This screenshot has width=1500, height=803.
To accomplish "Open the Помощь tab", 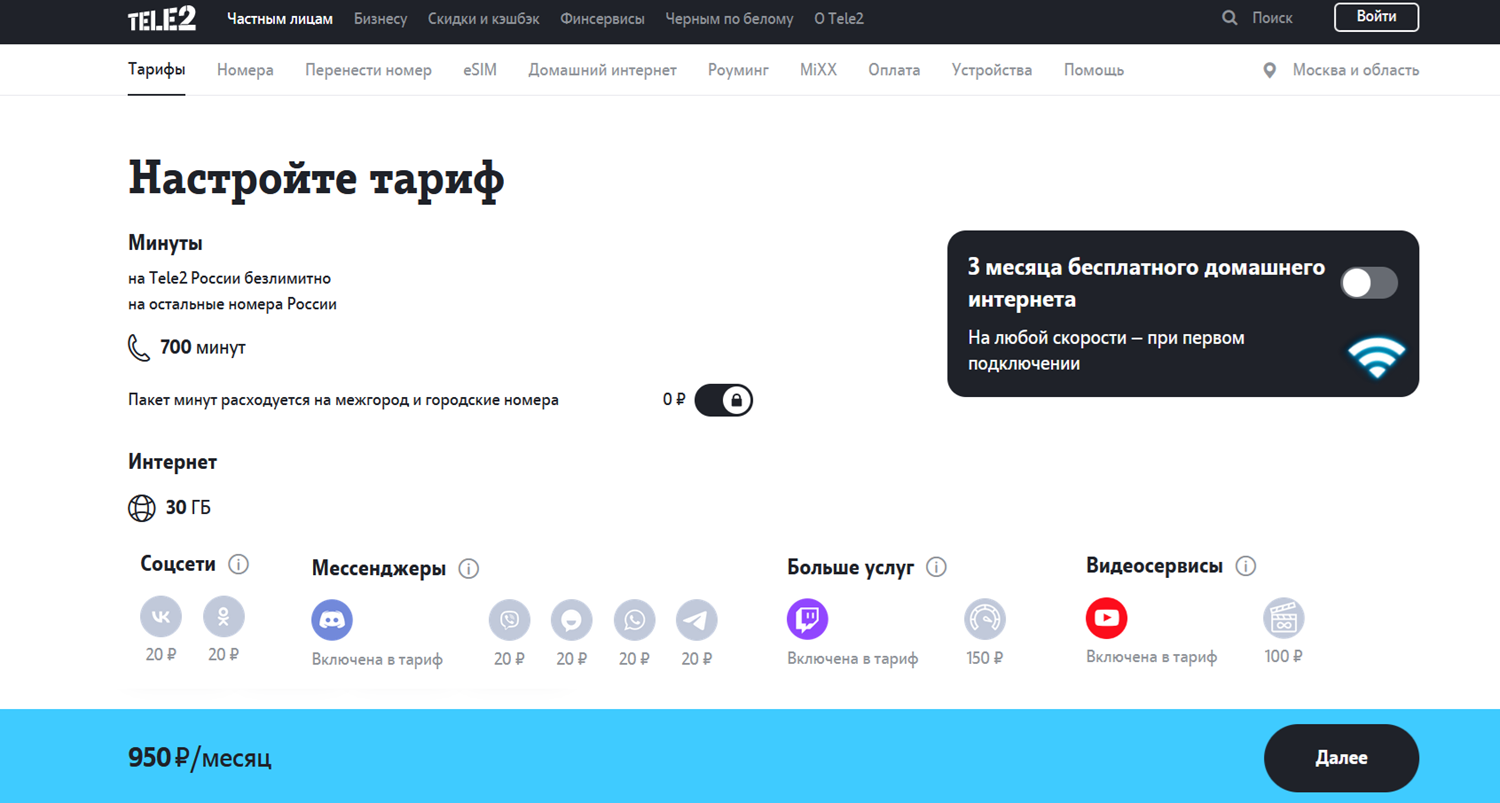I will point(1094,70).
